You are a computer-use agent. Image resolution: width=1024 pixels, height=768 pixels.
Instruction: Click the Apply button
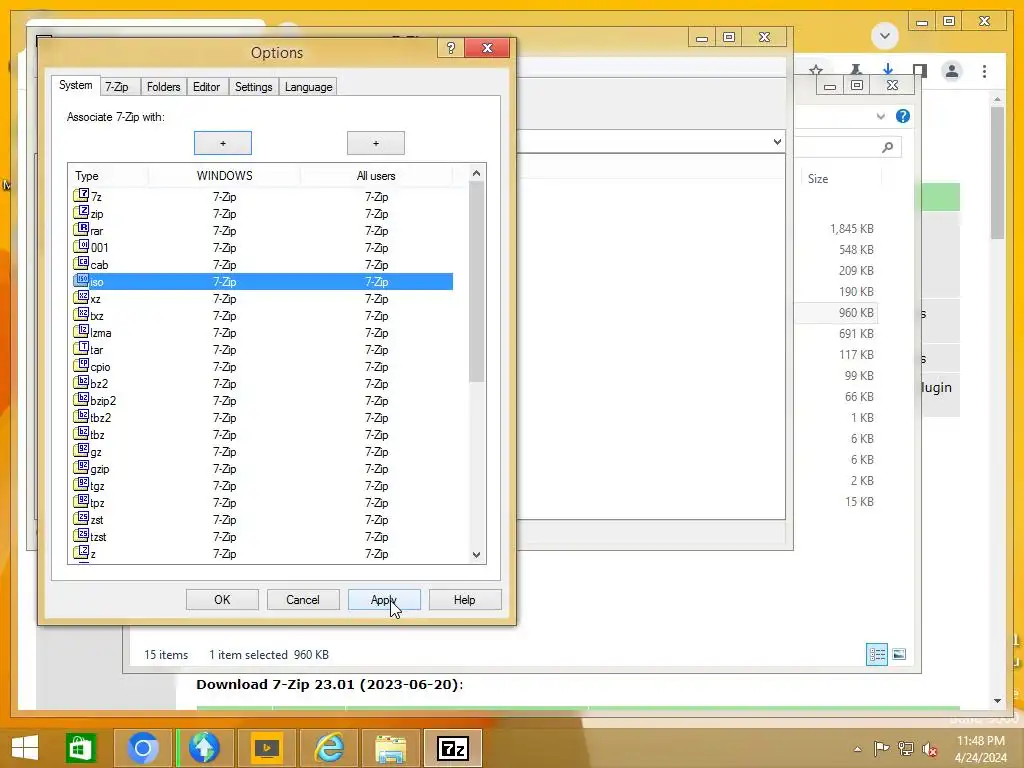(384, 600)
